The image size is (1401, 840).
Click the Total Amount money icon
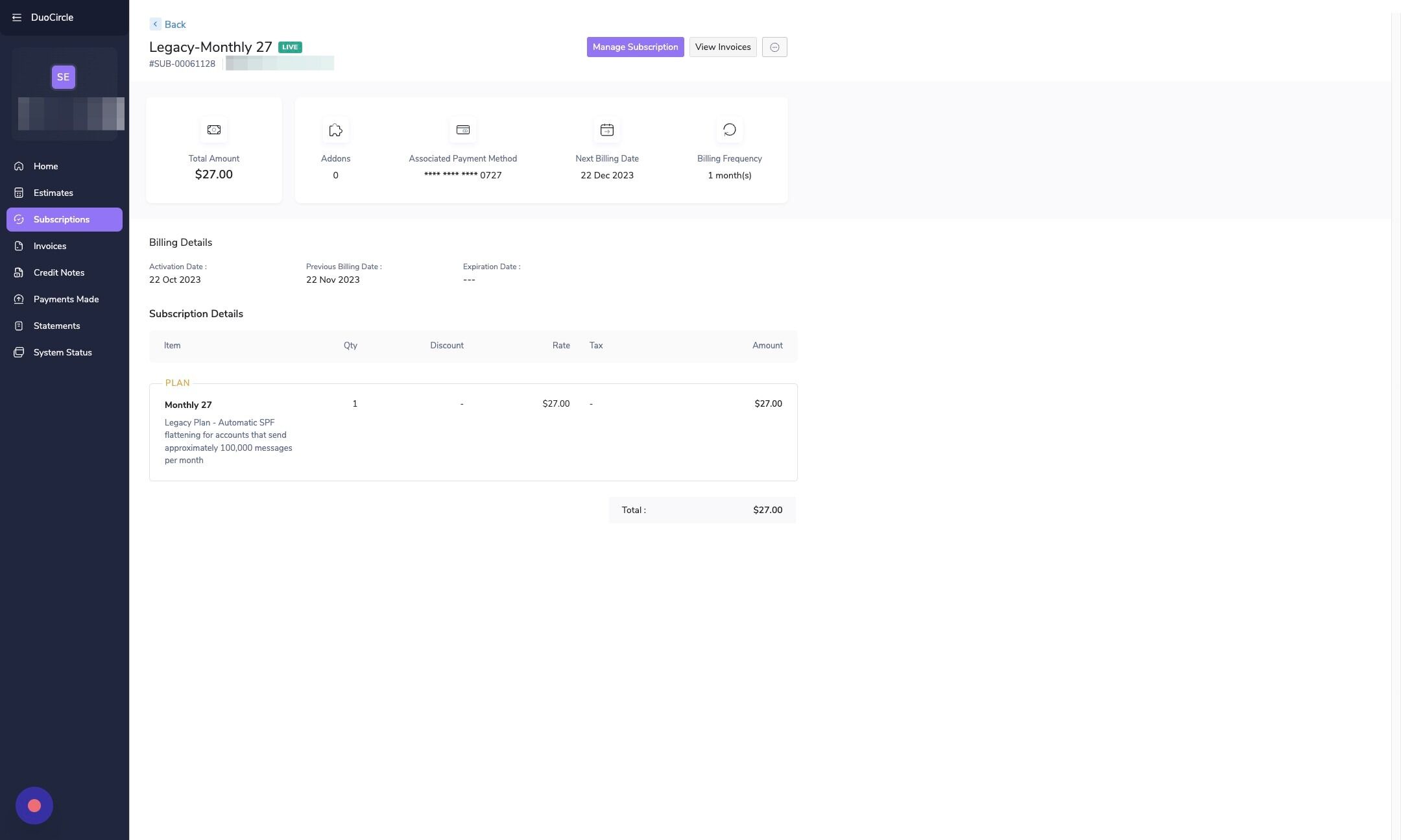(213, 130)
